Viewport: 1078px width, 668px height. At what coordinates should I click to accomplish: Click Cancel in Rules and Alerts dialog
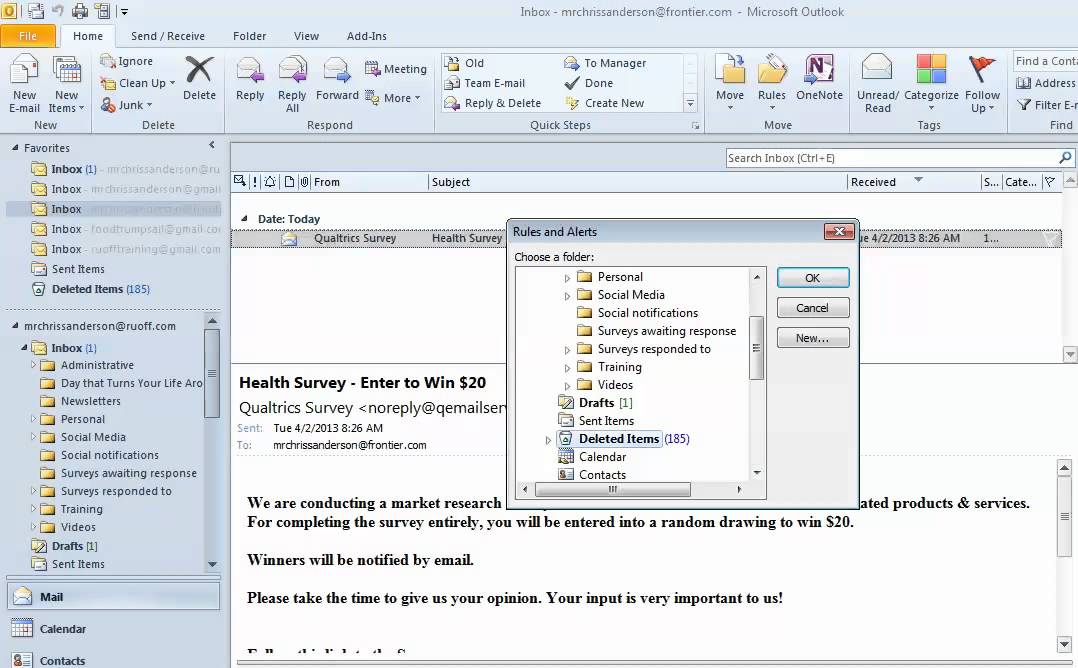(813, 308)
